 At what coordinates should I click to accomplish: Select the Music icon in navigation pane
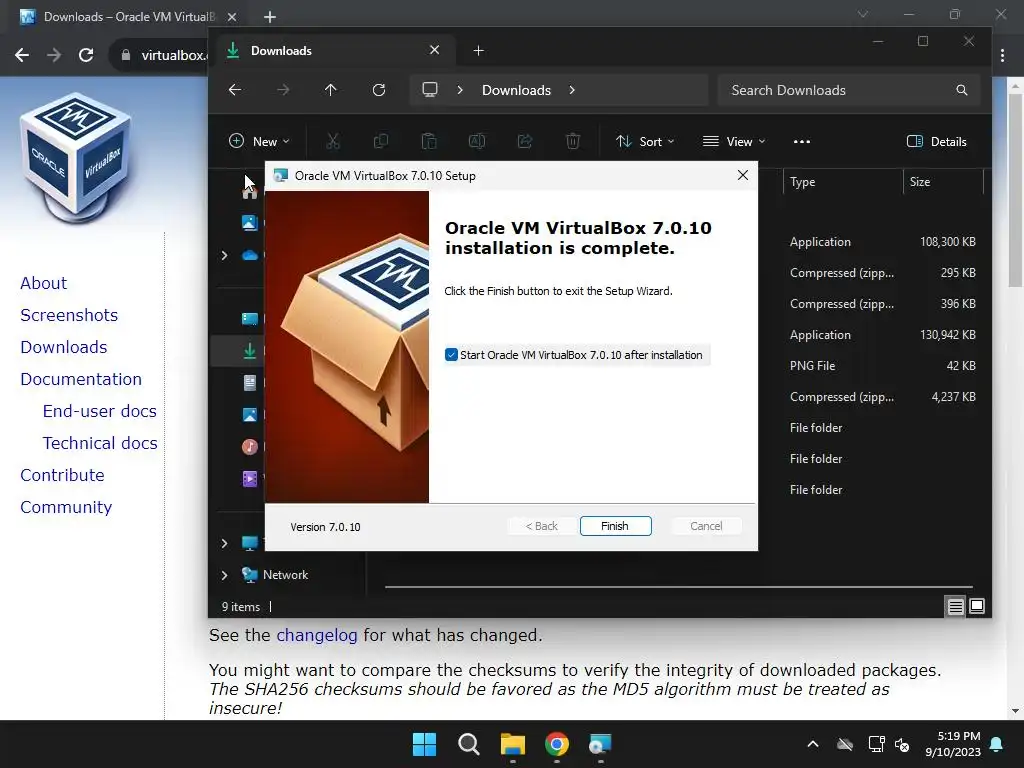coord(249,447)
